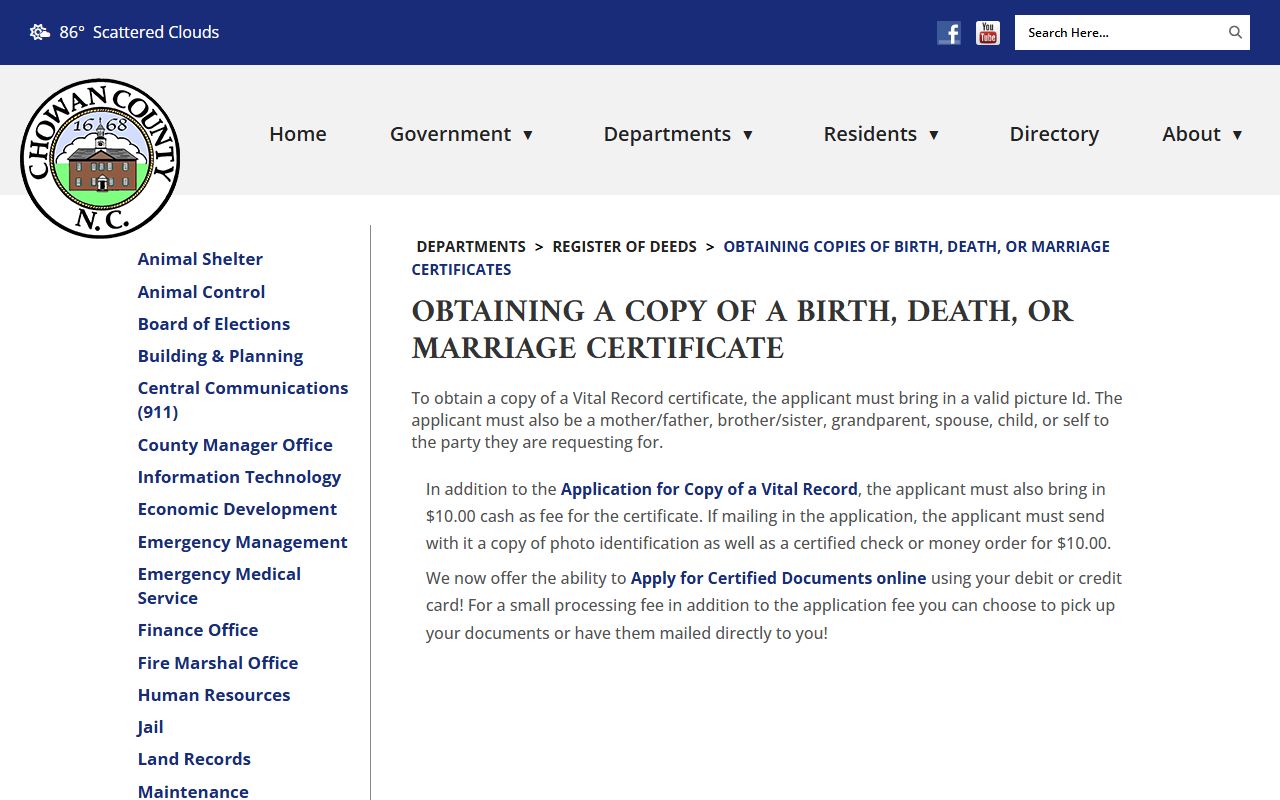This screenshot has height=800, width=1280.
Task: Open Maintenance department link
Action: point(193,791)
